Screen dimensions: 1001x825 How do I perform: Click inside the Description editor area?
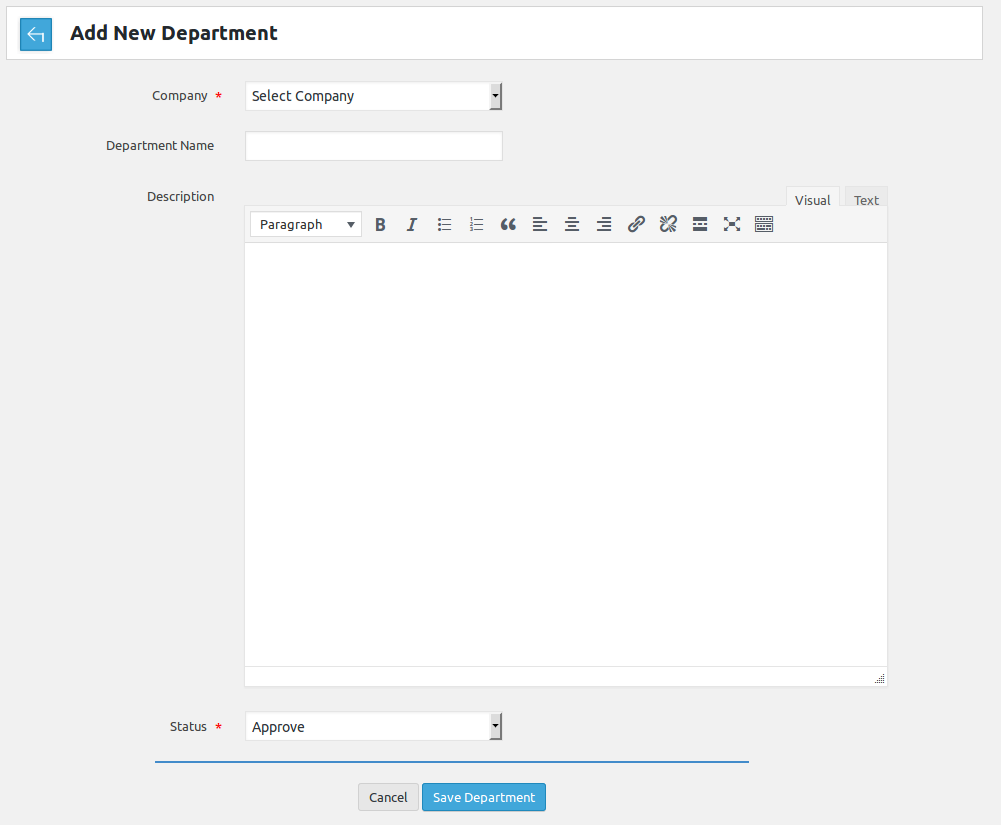pos(566,455)
